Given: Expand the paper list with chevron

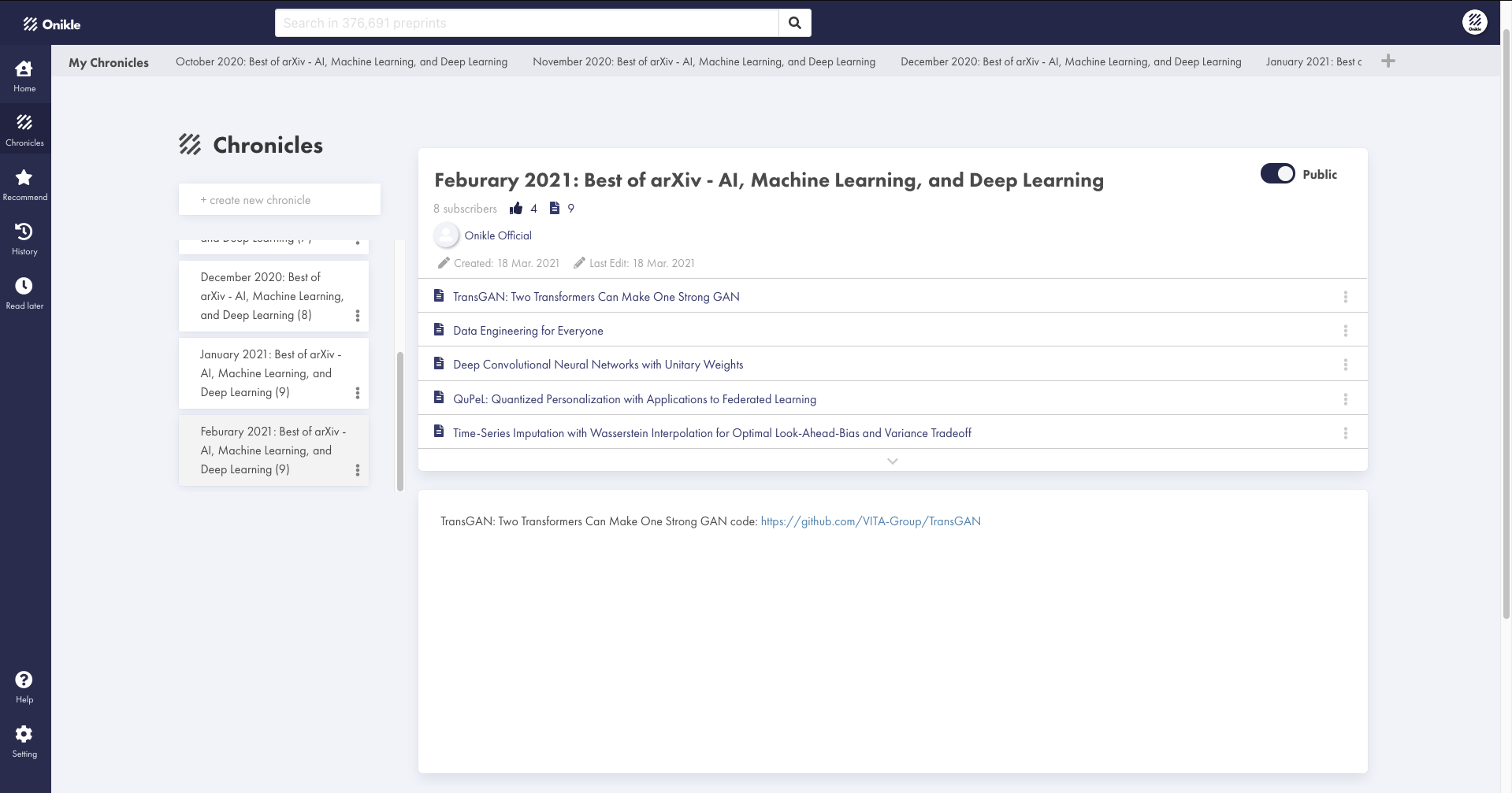Looking at the screenshot, I should tap(892, 461).
